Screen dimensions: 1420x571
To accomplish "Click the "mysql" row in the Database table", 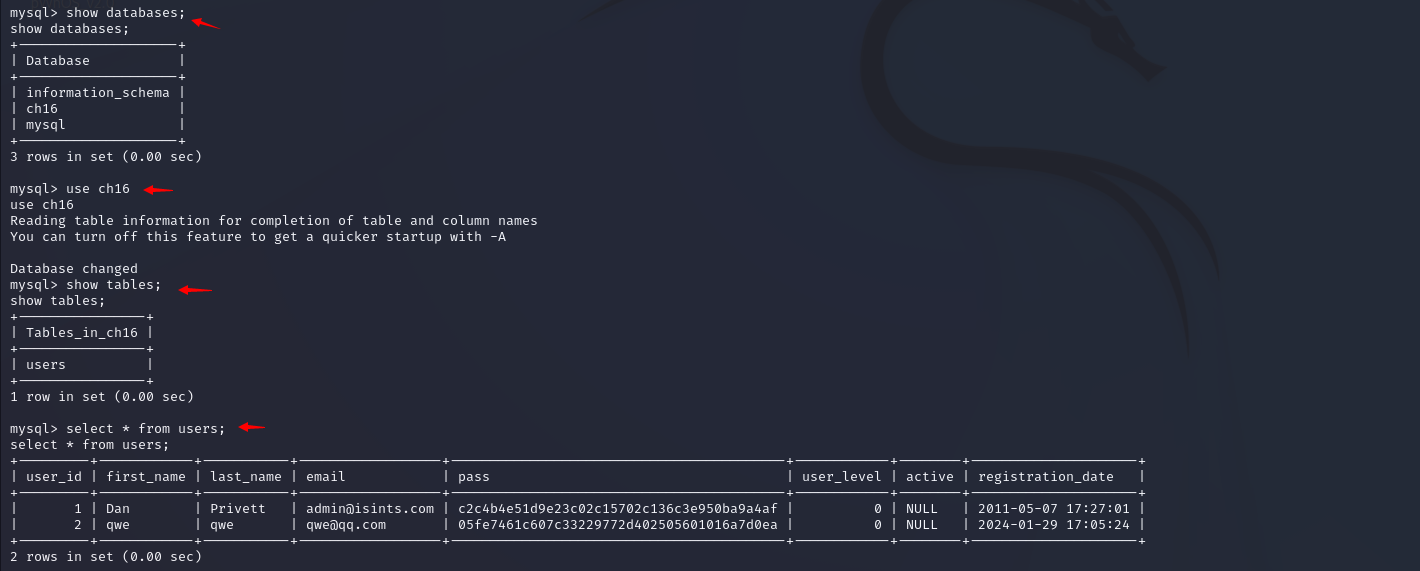I will coord(46,124).
